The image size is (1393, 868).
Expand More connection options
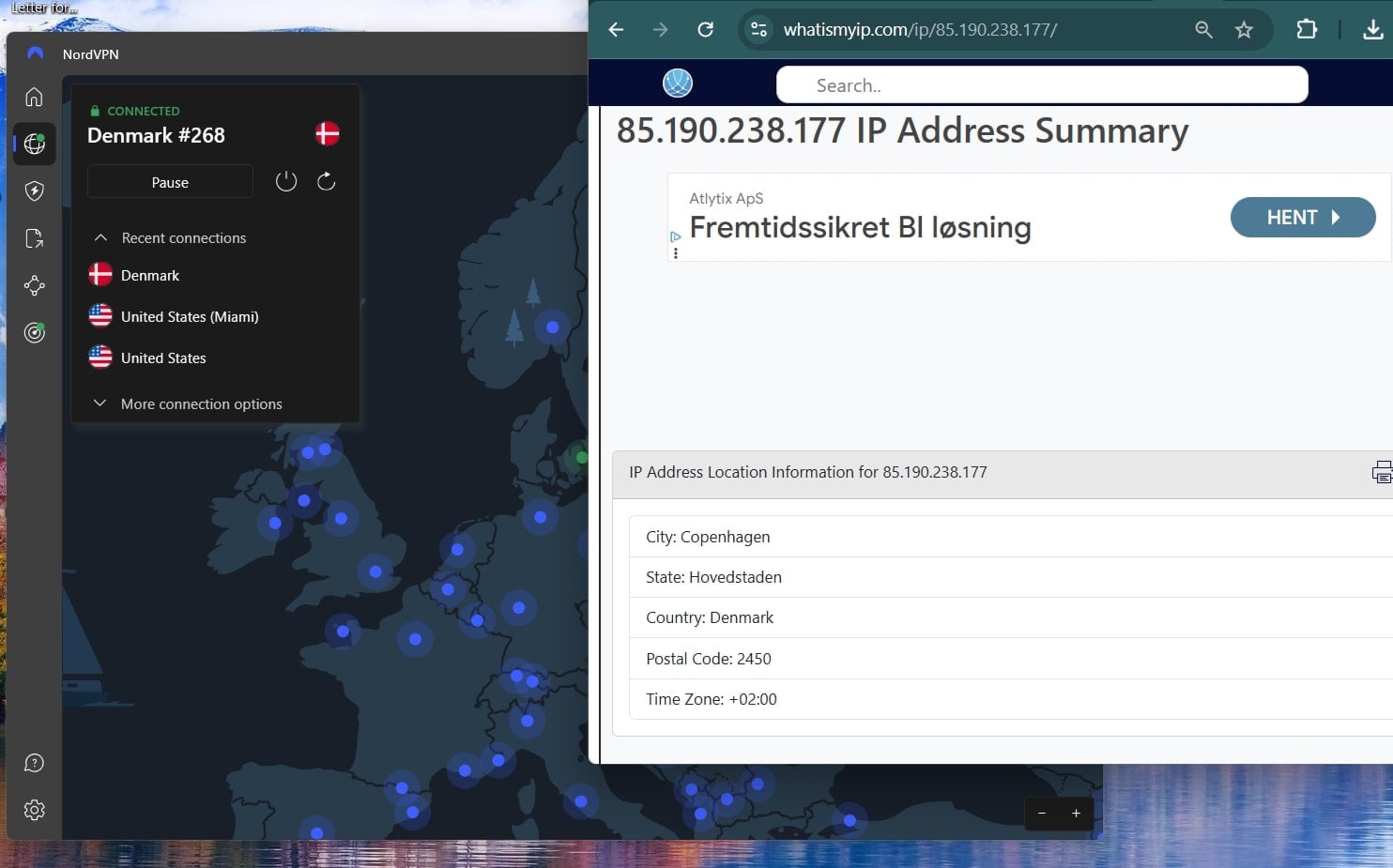click(99, 404)
